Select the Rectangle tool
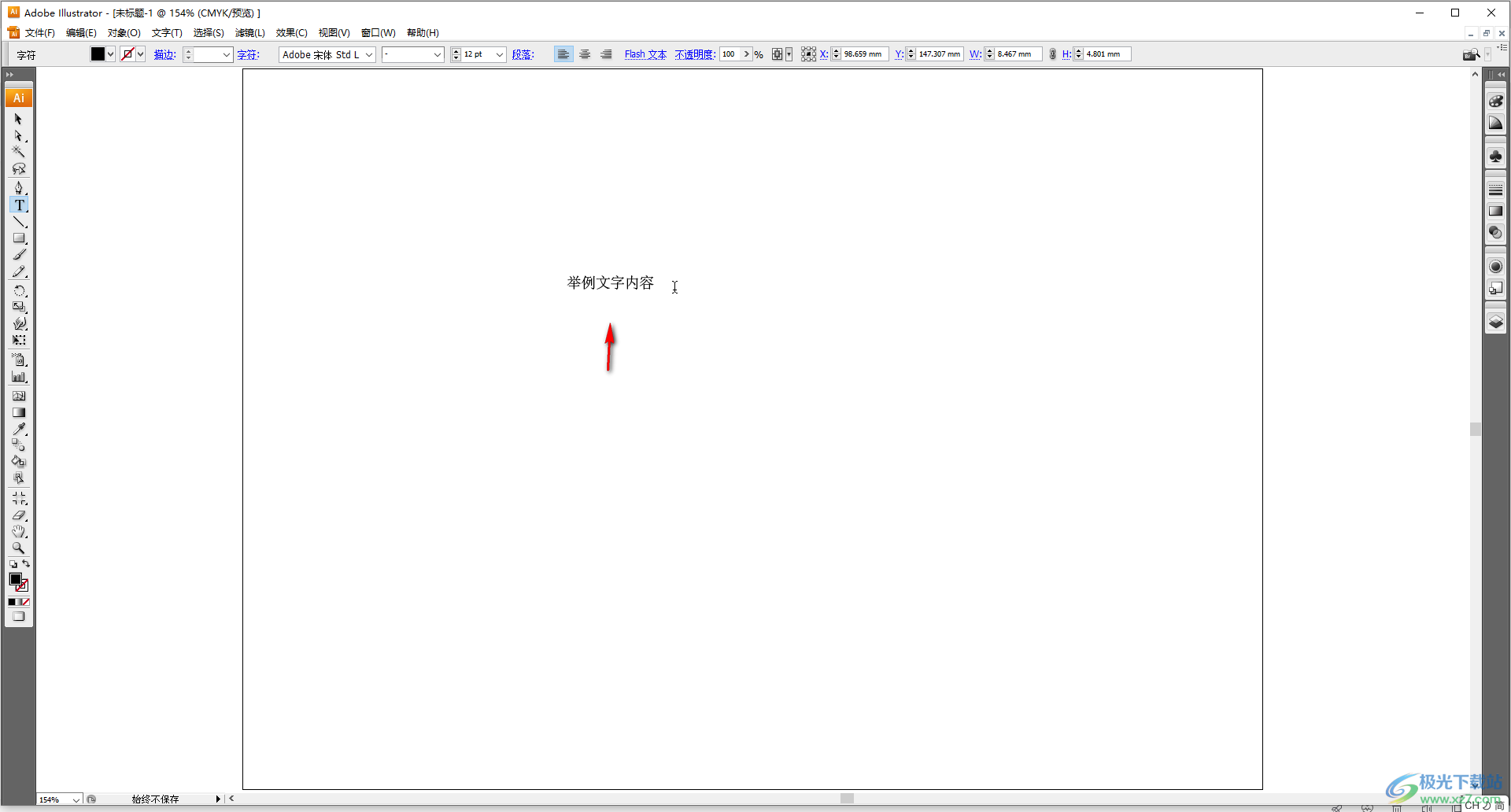Viewport: 1511px width, 812px height. tap(19, 238)
